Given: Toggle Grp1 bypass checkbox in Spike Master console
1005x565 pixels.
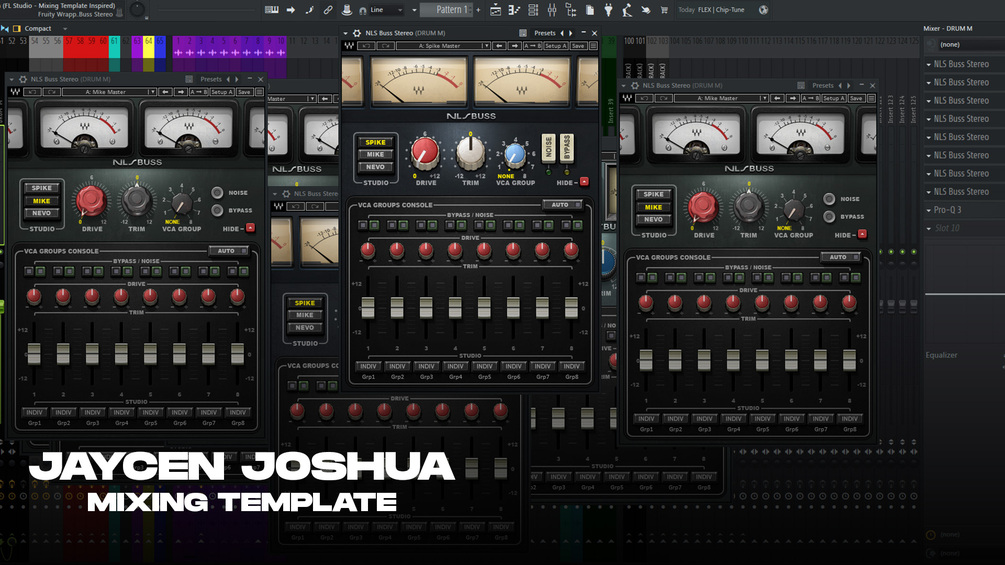Looking at the screenshot, I should point(363,225).
